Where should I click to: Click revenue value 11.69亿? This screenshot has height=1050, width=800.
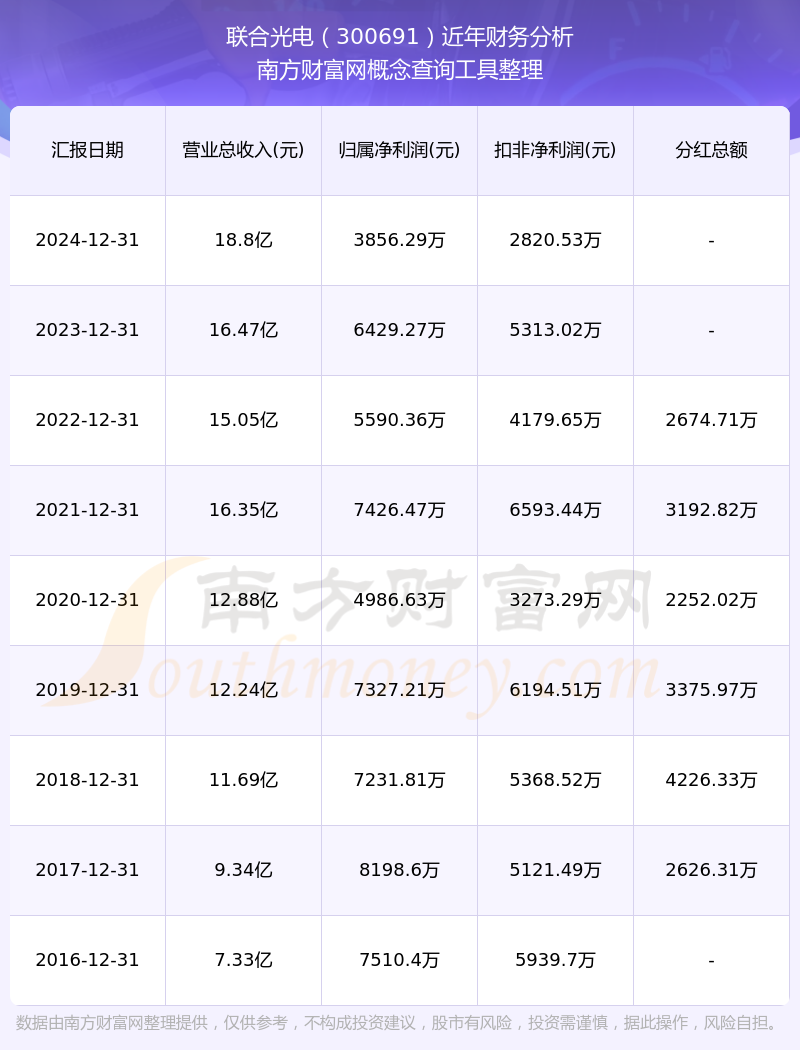point(243,780)
